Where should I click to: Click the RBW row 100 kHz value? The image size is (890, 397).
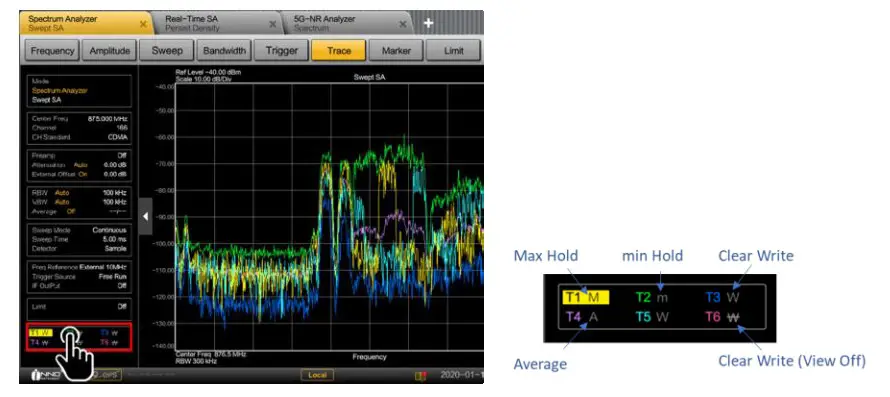pyautogui.click(x=115, y=193)
